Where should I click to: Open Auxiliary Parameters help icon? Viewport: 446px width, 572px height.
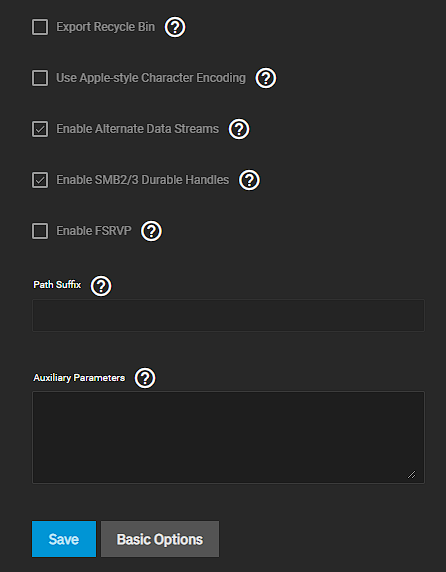tap(145, 378)
